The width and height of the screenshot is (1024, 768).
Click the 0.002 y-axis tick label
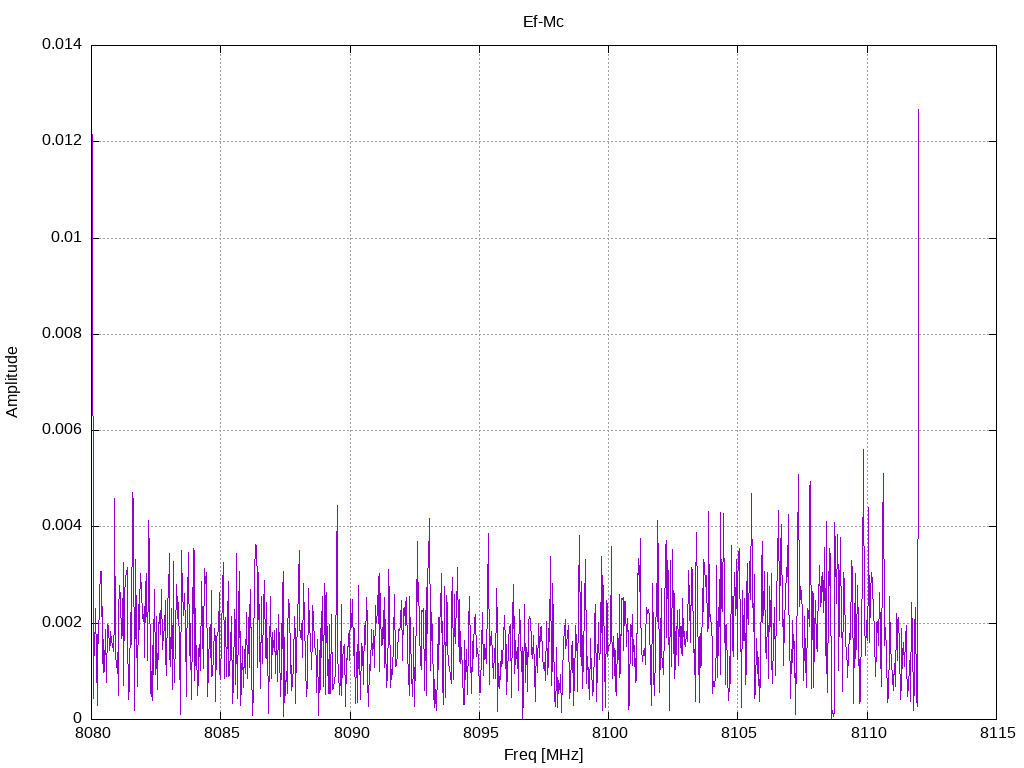click(61, 622)
